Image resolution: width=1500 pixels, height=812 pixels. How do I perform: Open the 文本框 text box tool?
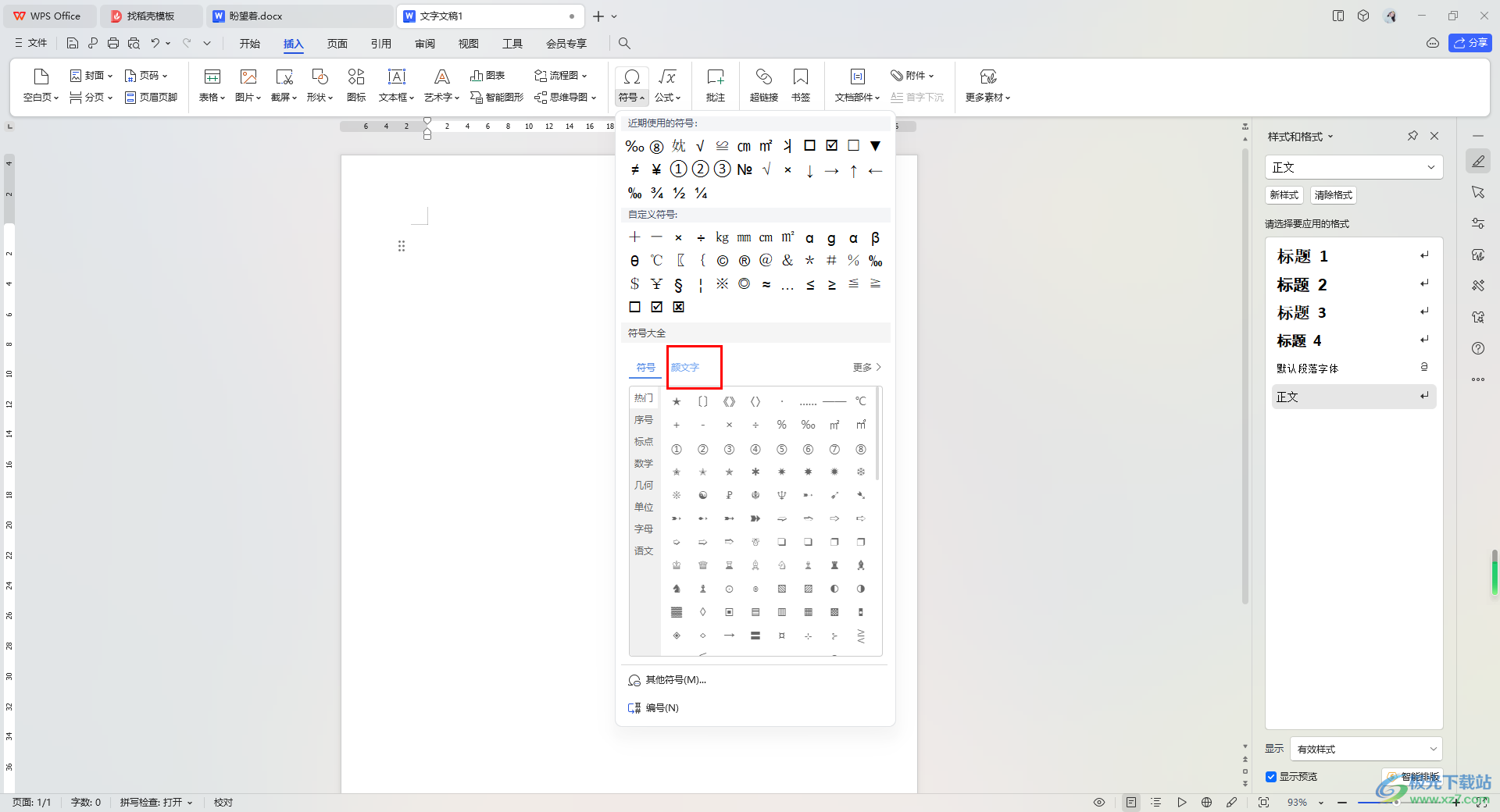[x=396, y=86]
